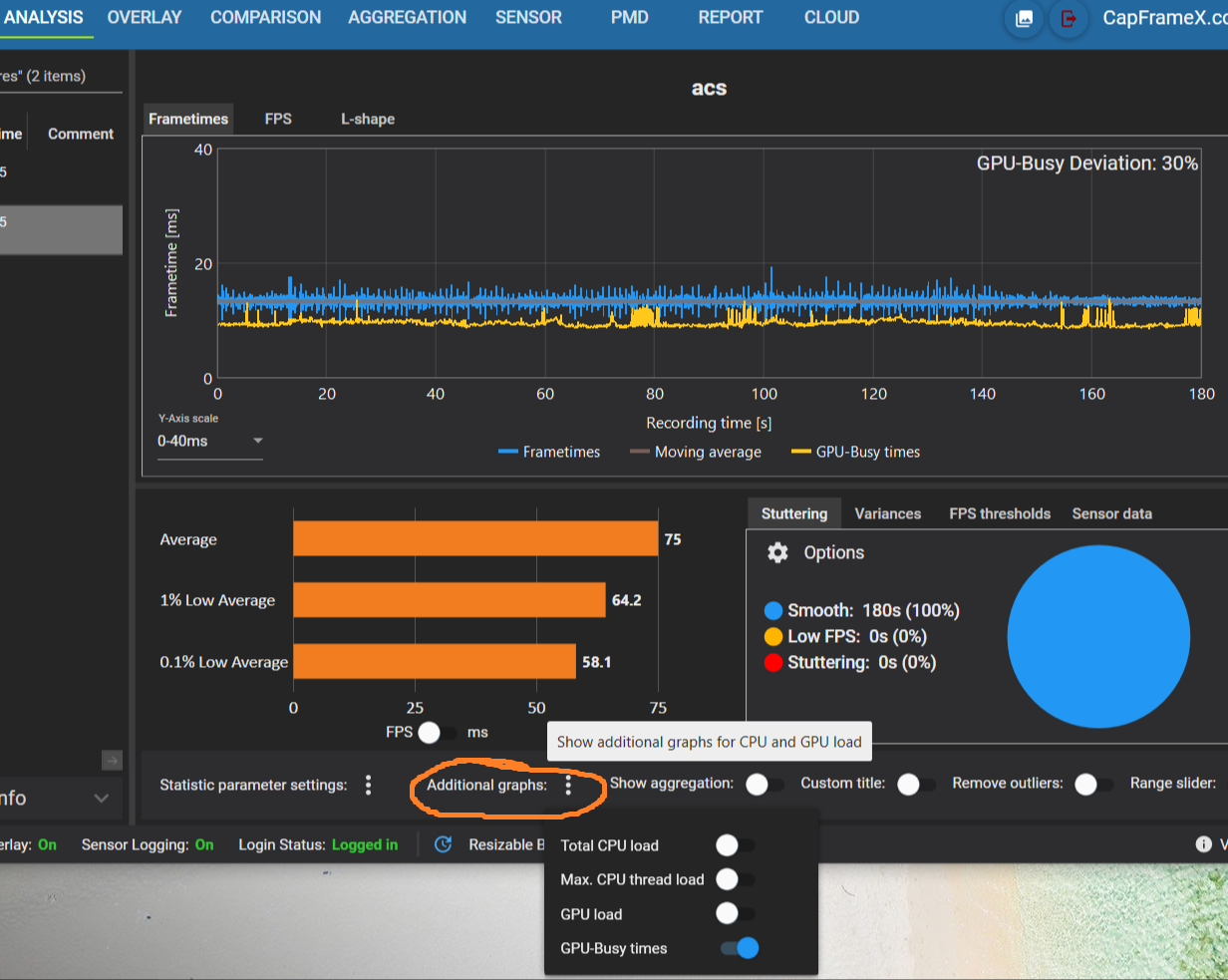The width and height of the screenshot is (1228, 980).
Task: Toggle the Total CPU load switch
Action: [x=736, y=845]
